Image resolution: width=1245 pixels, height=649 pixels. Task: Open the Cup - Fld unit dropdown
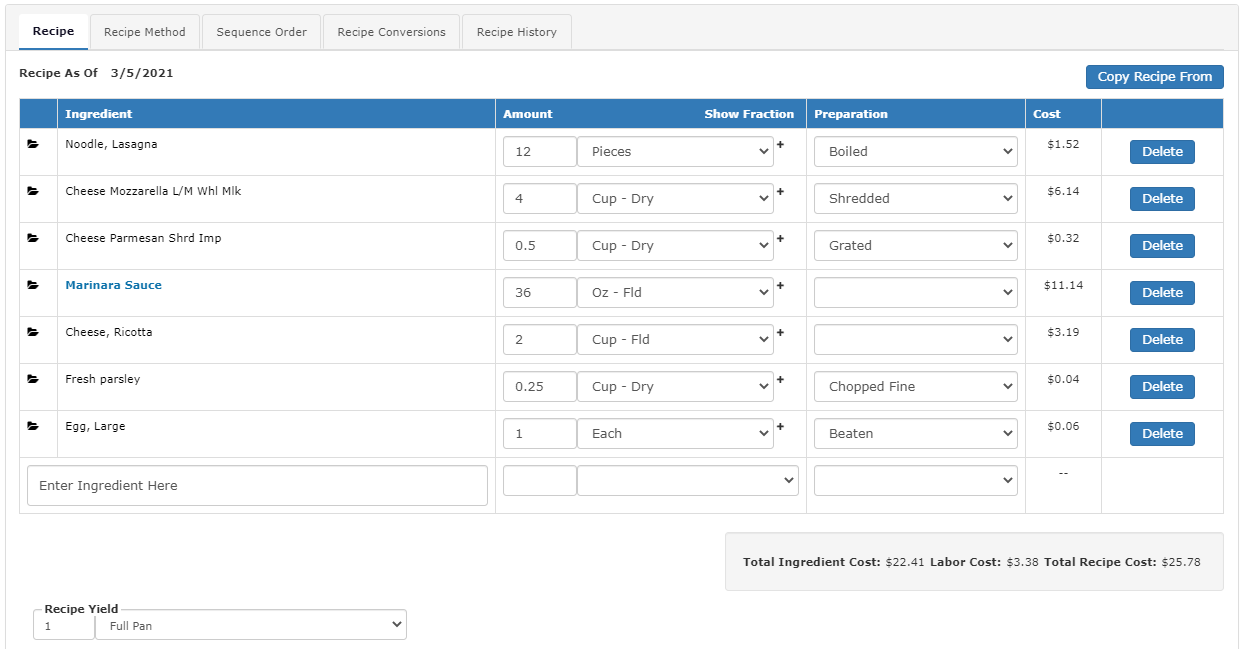click(675, 340)
